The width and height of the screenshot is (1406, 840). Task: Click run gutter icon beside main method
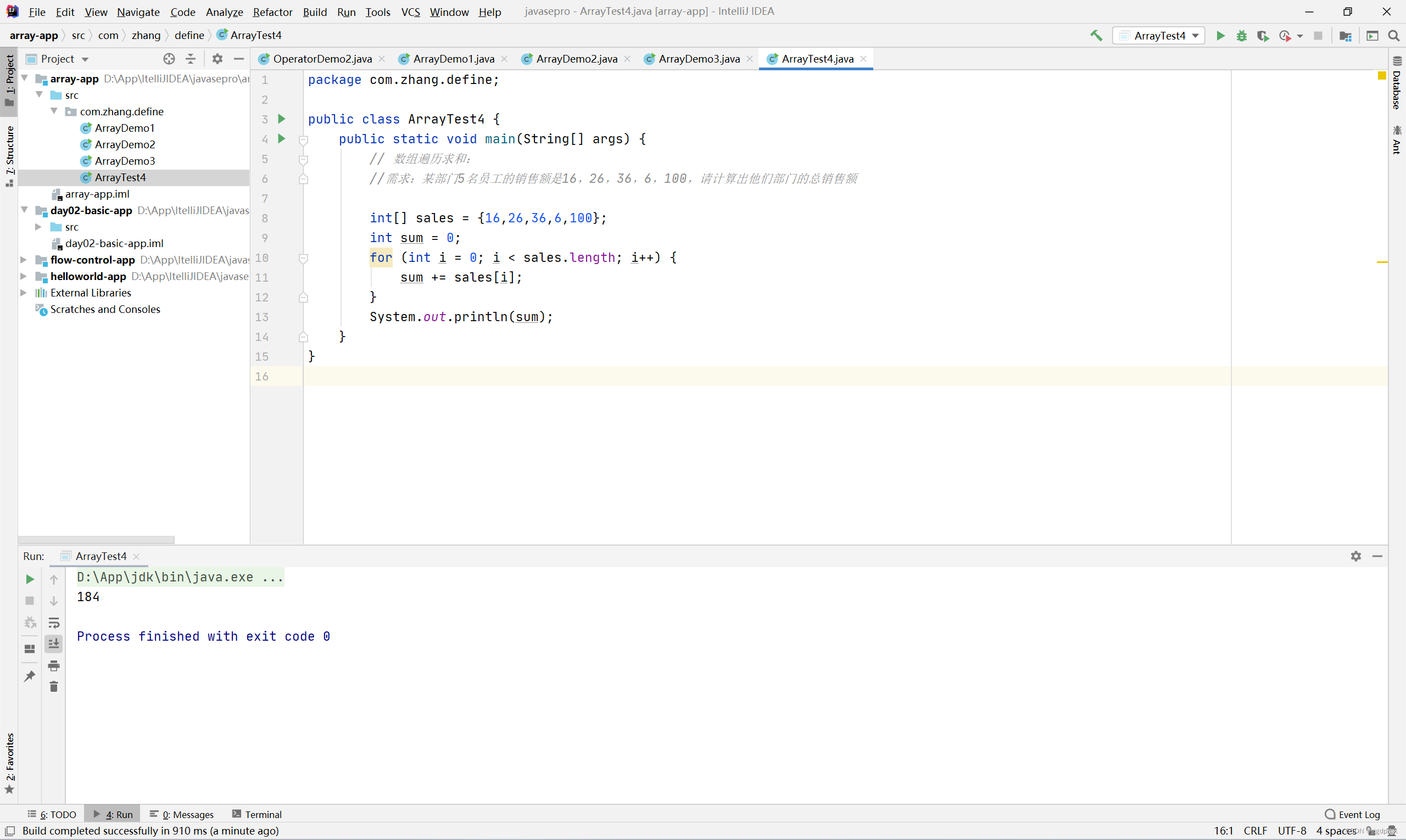[x=281, y=139]
